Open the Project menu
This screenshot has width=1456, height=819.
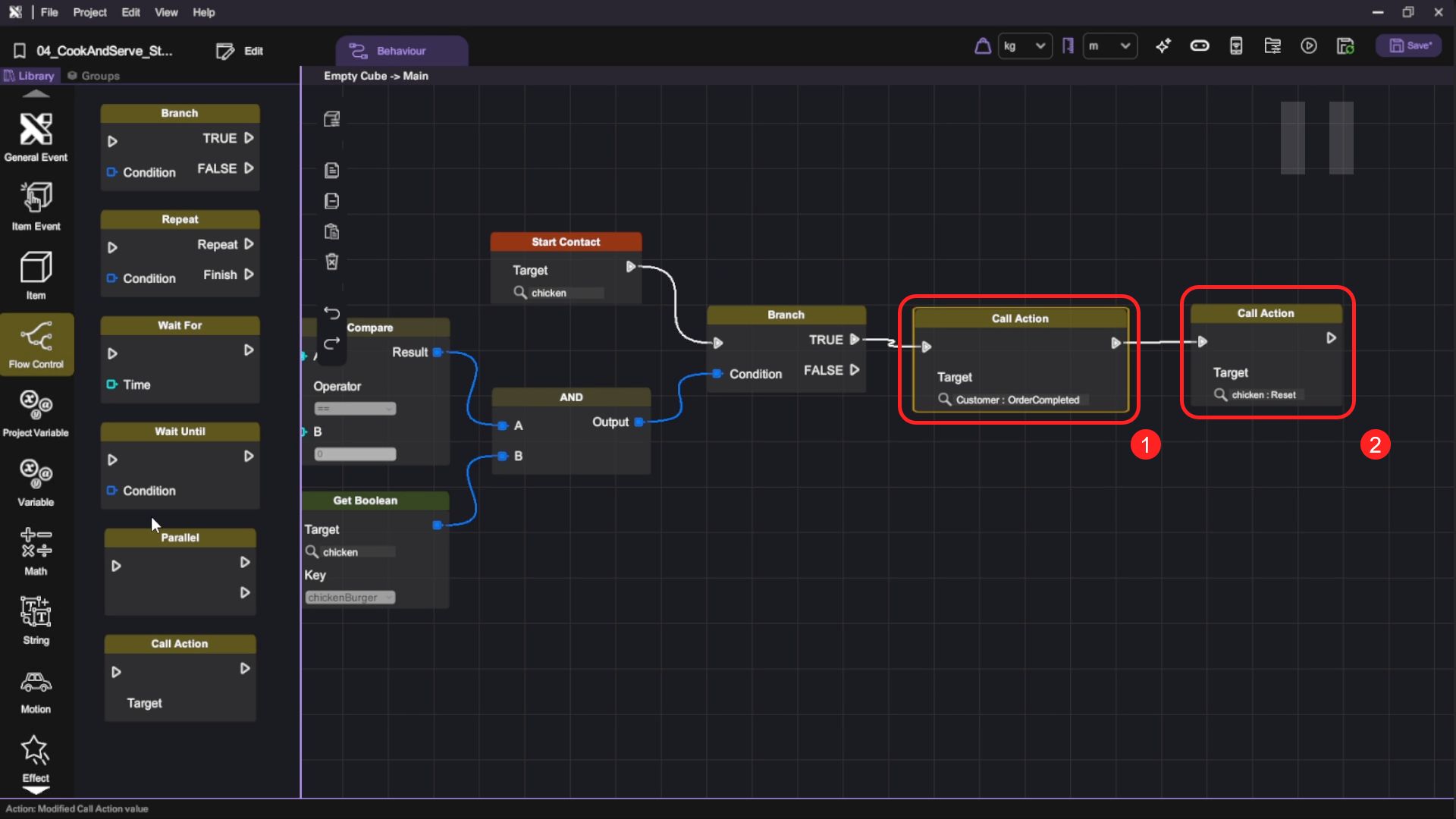89,12
